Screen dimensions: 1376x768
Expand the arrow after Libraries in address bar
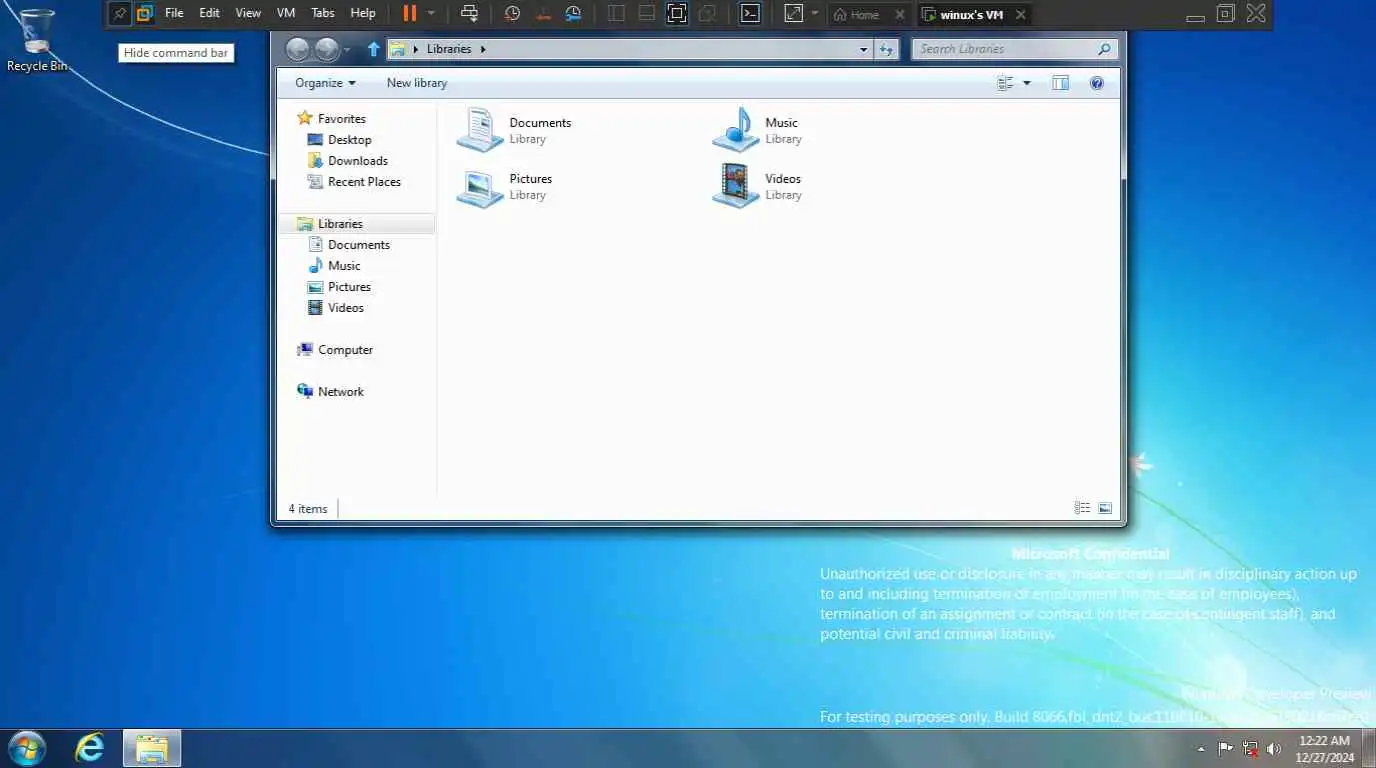(483, 49)
